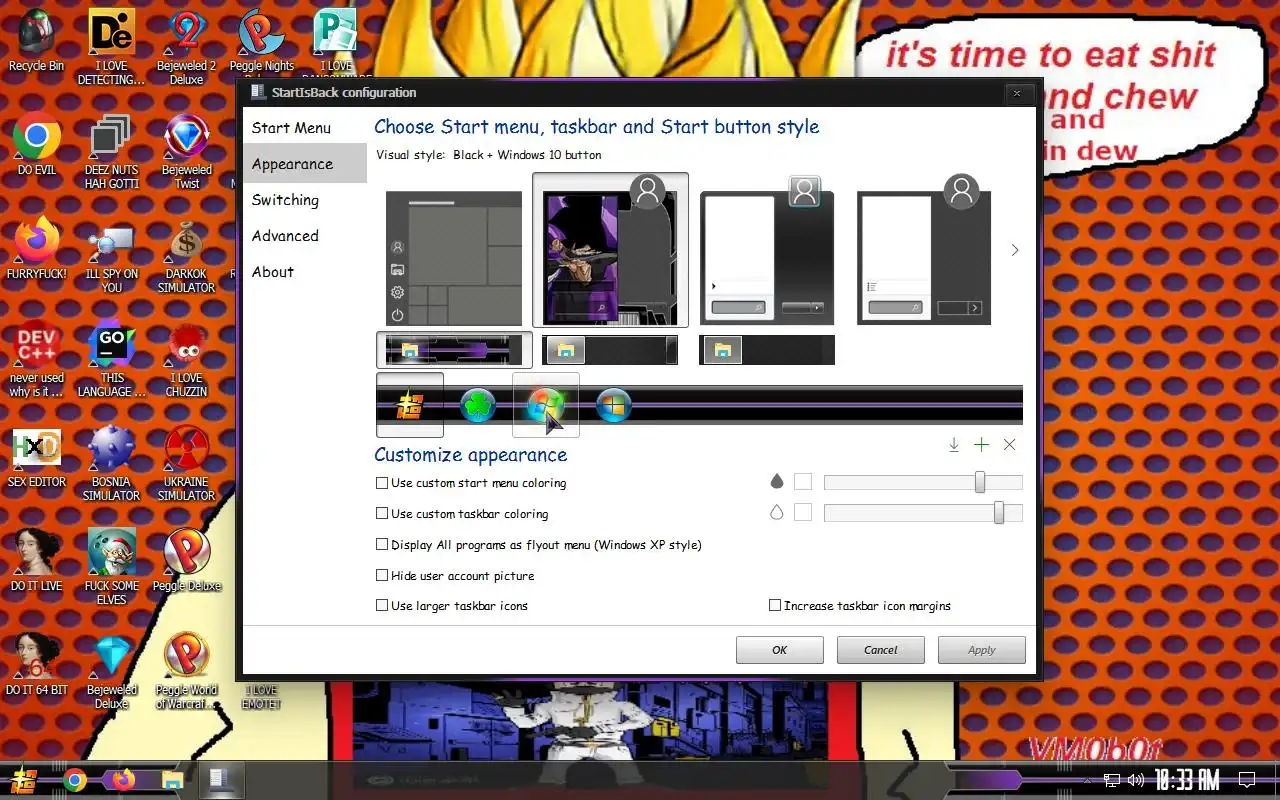Open the volume control in system tray
The width and height of the screenshot is (1280, 800).
[x=1135, y=780]
